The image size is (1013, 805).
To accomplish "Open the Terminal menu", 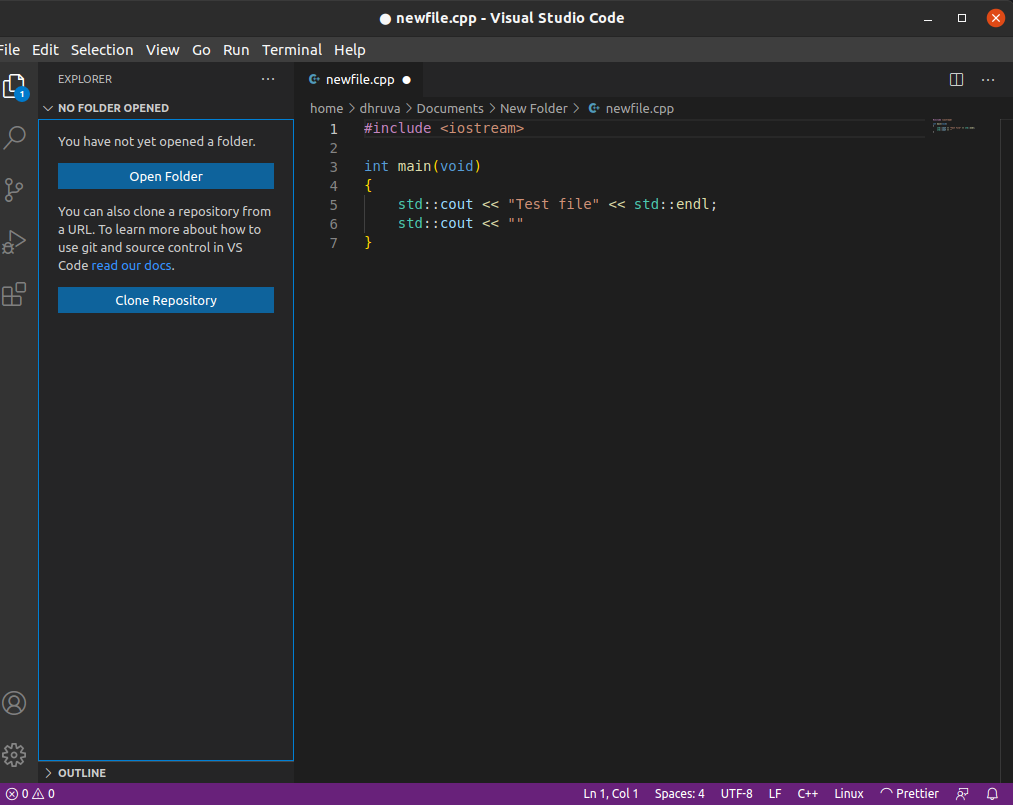I will [291, 50].
